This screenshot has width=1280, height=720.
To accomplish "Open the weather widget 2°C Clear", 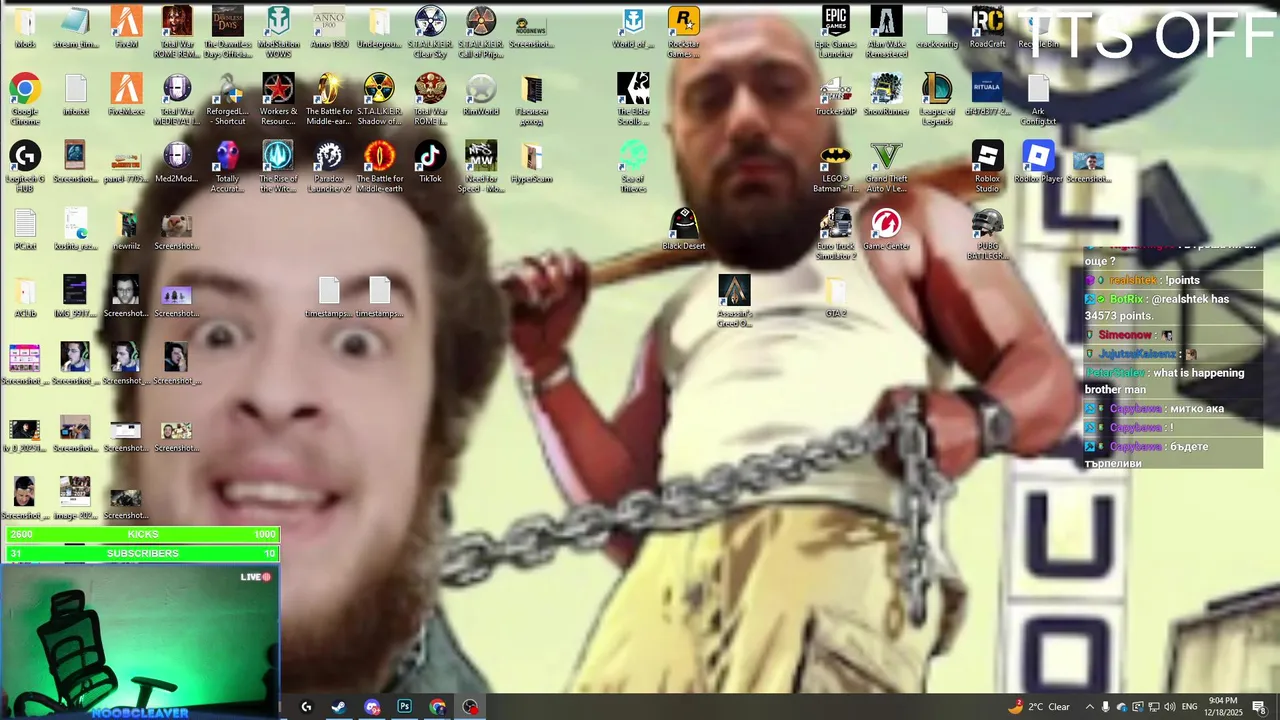I will click(1039, 707).
